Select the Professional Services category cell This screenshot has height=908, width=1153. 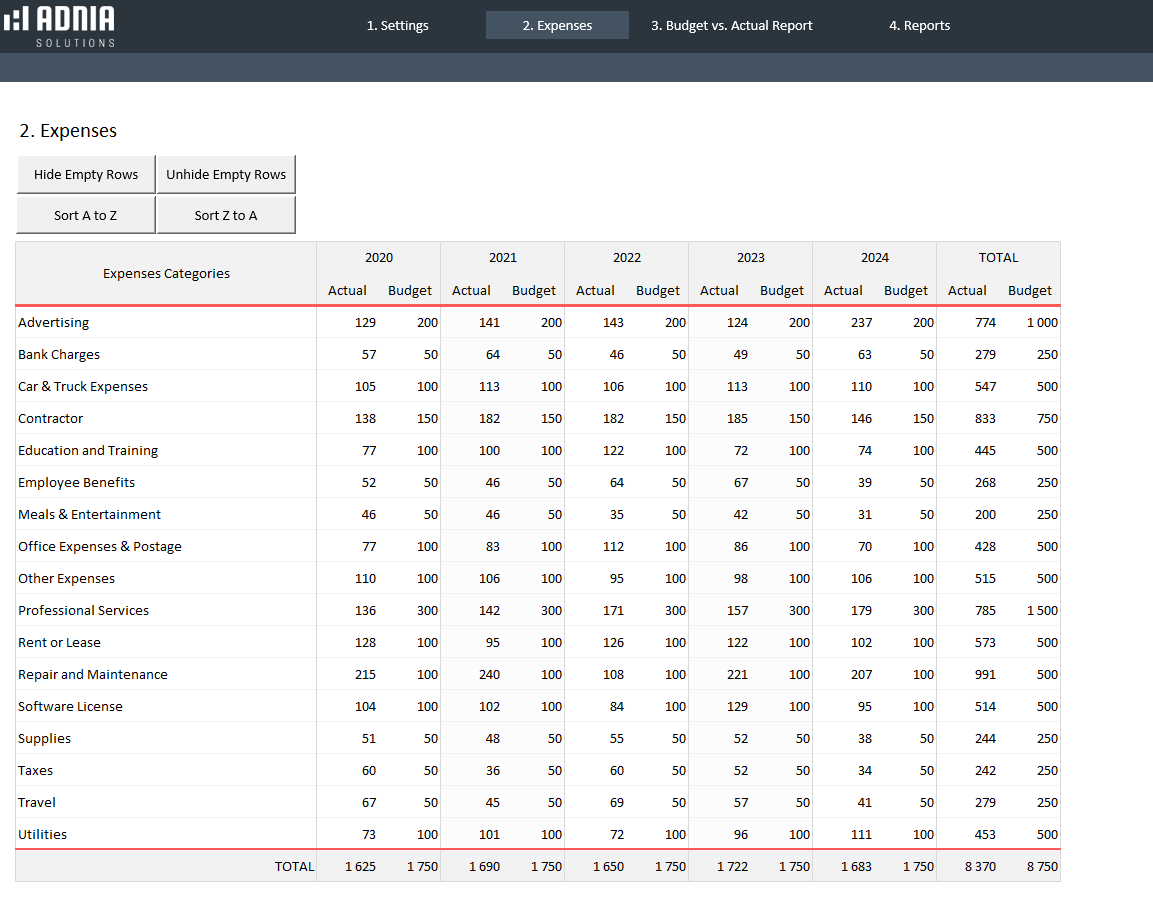pyautogui.click(x=83, y=611)
